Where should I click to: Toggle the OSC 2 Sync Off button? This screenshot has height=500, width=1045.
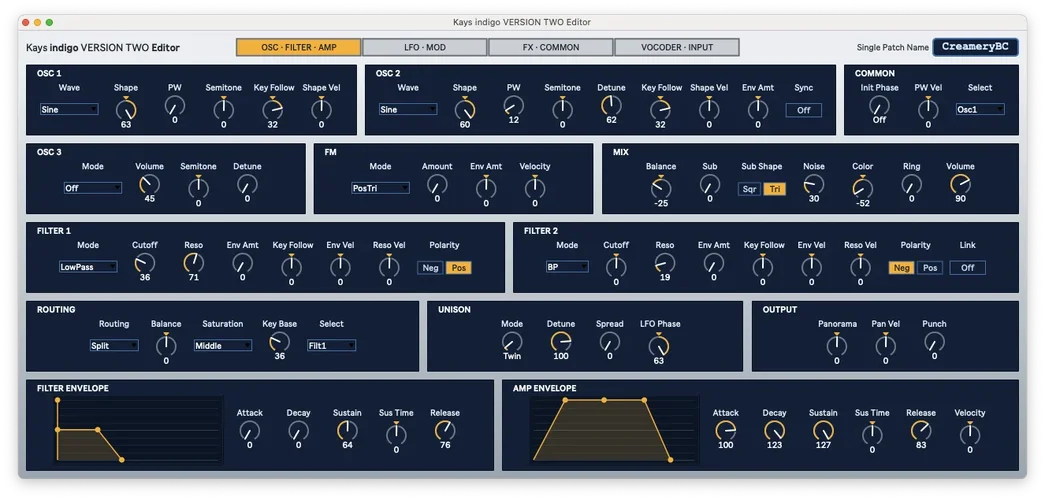pyautogui.click(x=804, y=110)
